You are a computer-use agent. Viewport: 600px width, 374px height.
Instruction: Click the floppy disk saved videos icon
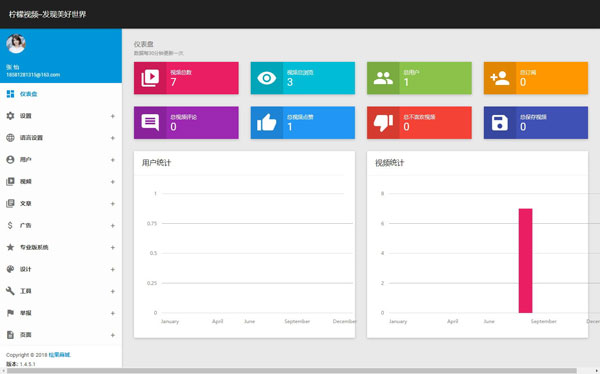[x=500, y=122]
